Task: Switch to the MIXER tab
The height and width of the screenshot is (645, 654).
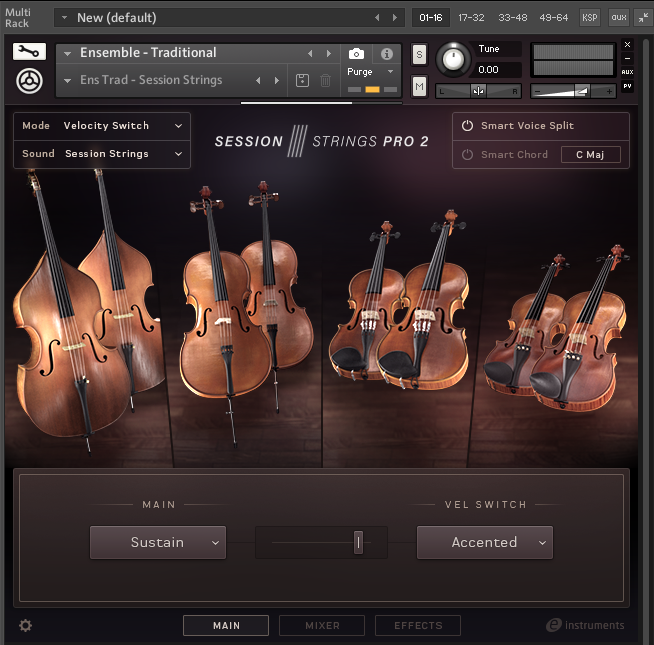Action: click(x=322, y=625)
